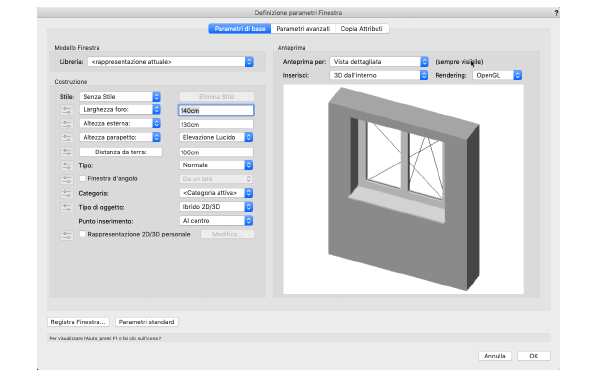The height and width of the screenshot is (377, 609).
Task: Open Inserisci dropdown showing 3D dall'interno
Action: click(379, 75)
